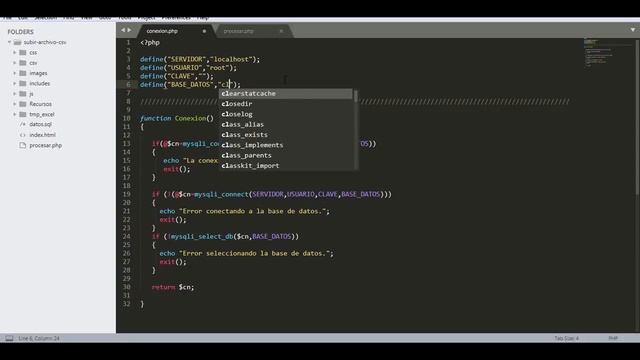Open the Selection menu

[x=45, y=18]
